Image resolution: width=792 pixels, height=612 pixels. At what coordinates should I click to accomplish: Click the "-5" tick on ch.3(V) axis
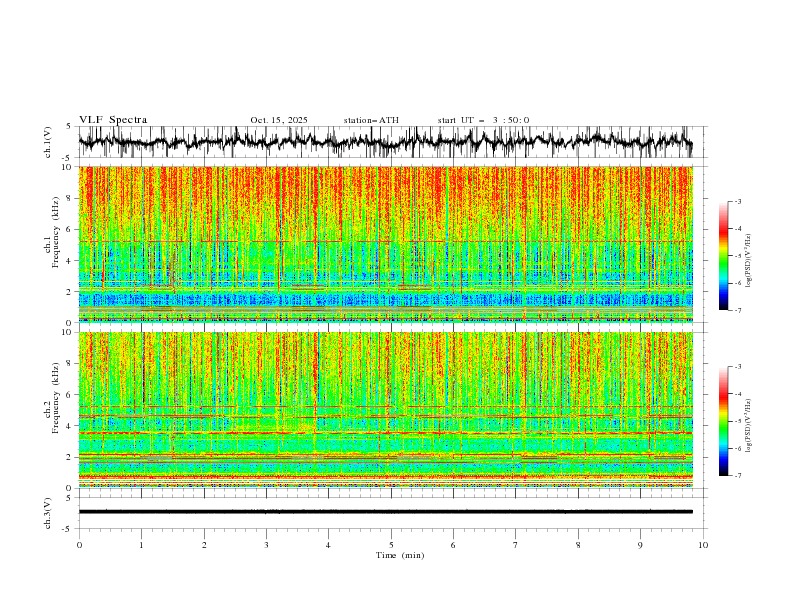pos(67,529)
